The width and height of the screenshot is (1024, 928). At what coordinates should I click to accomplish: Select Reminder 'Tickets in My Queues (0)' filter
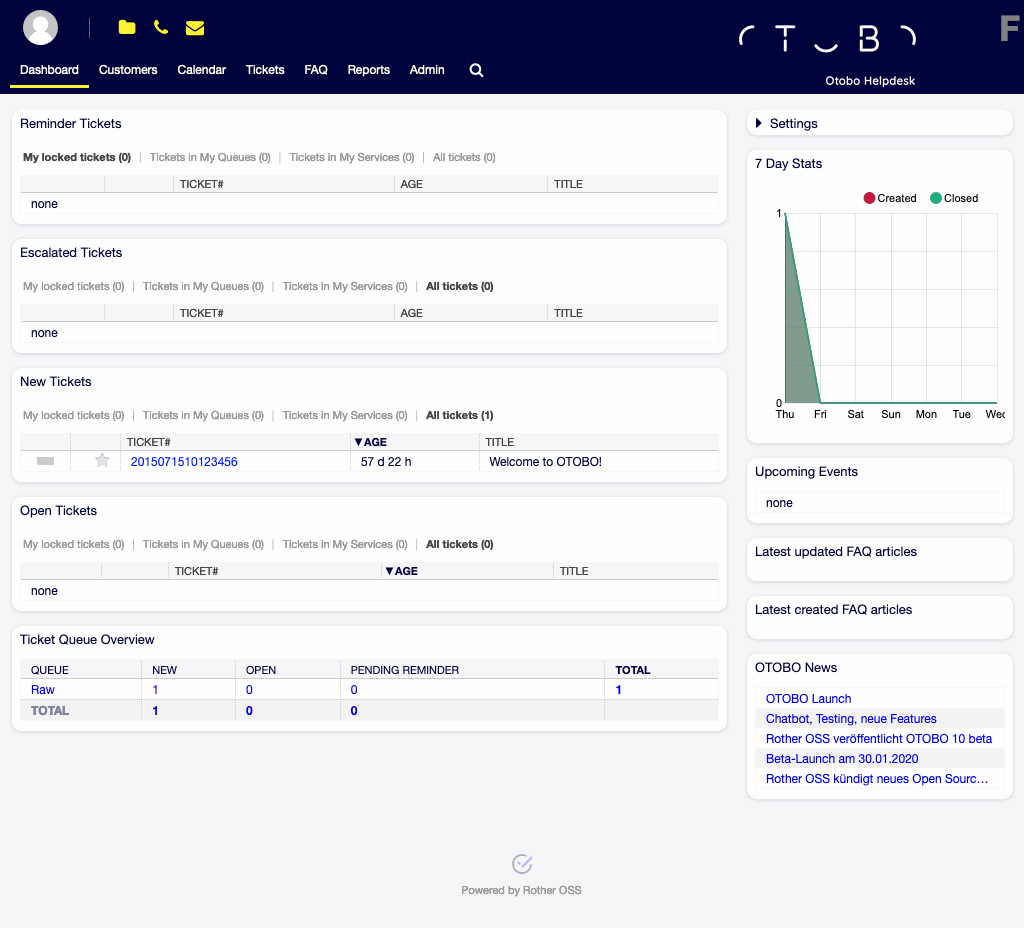[x=210, y=157]
